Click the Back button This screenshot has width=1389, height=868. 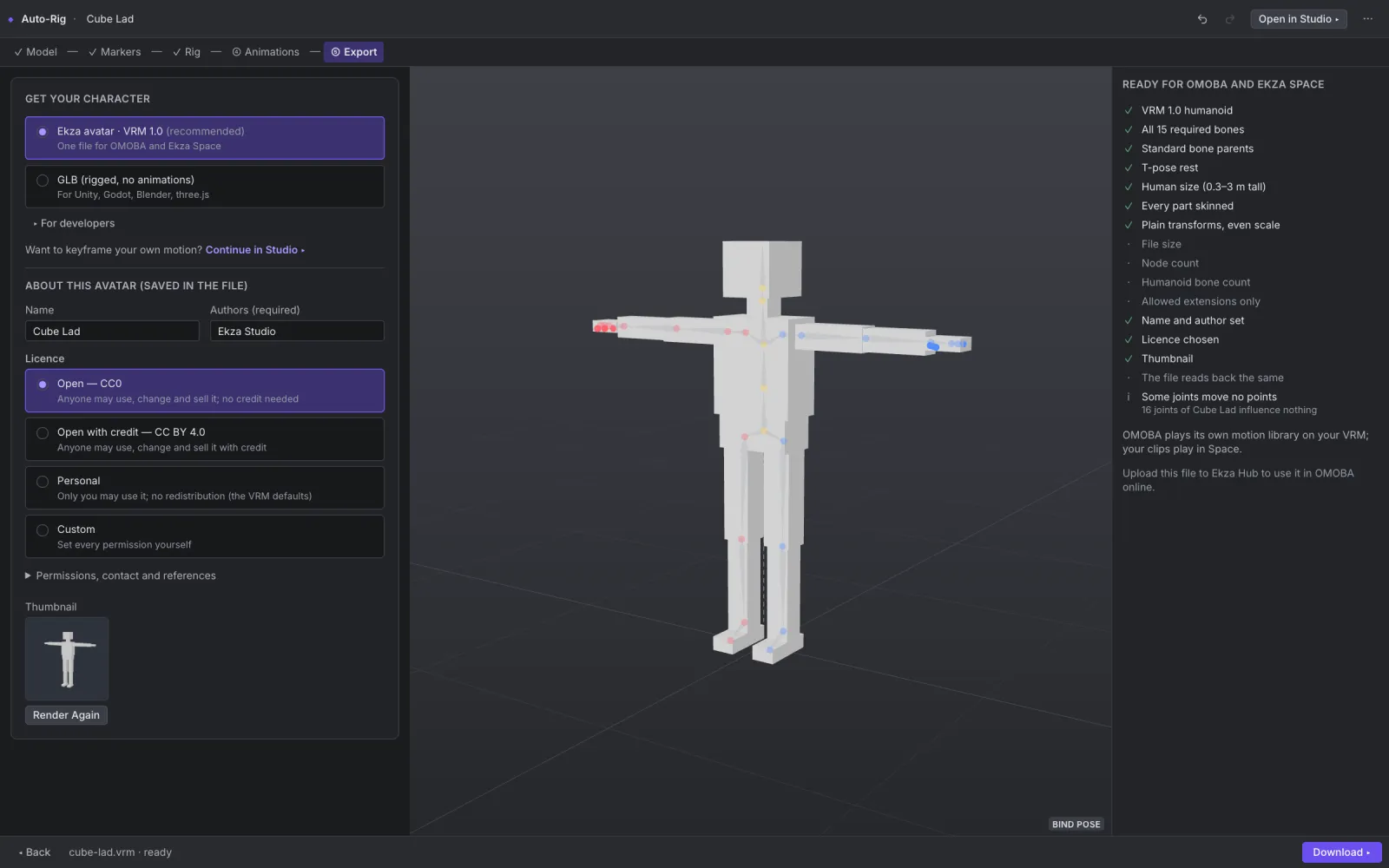[x=35, y=852]
